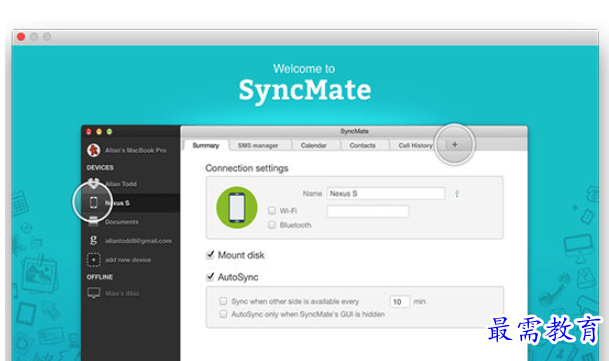Click the Nexus S phone icon in sidebar

pos(93,202)
